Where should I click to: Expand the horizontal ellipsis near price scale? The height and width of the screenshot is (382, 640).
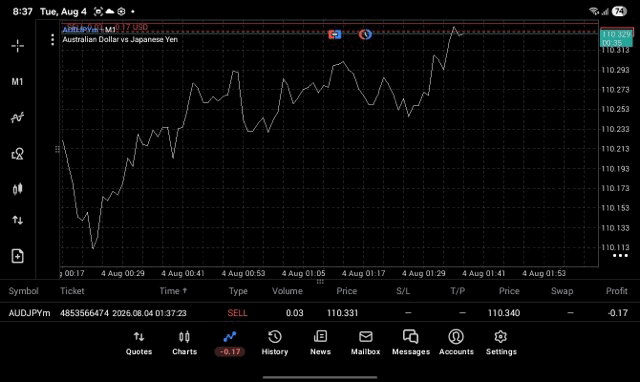pos(620,256)
